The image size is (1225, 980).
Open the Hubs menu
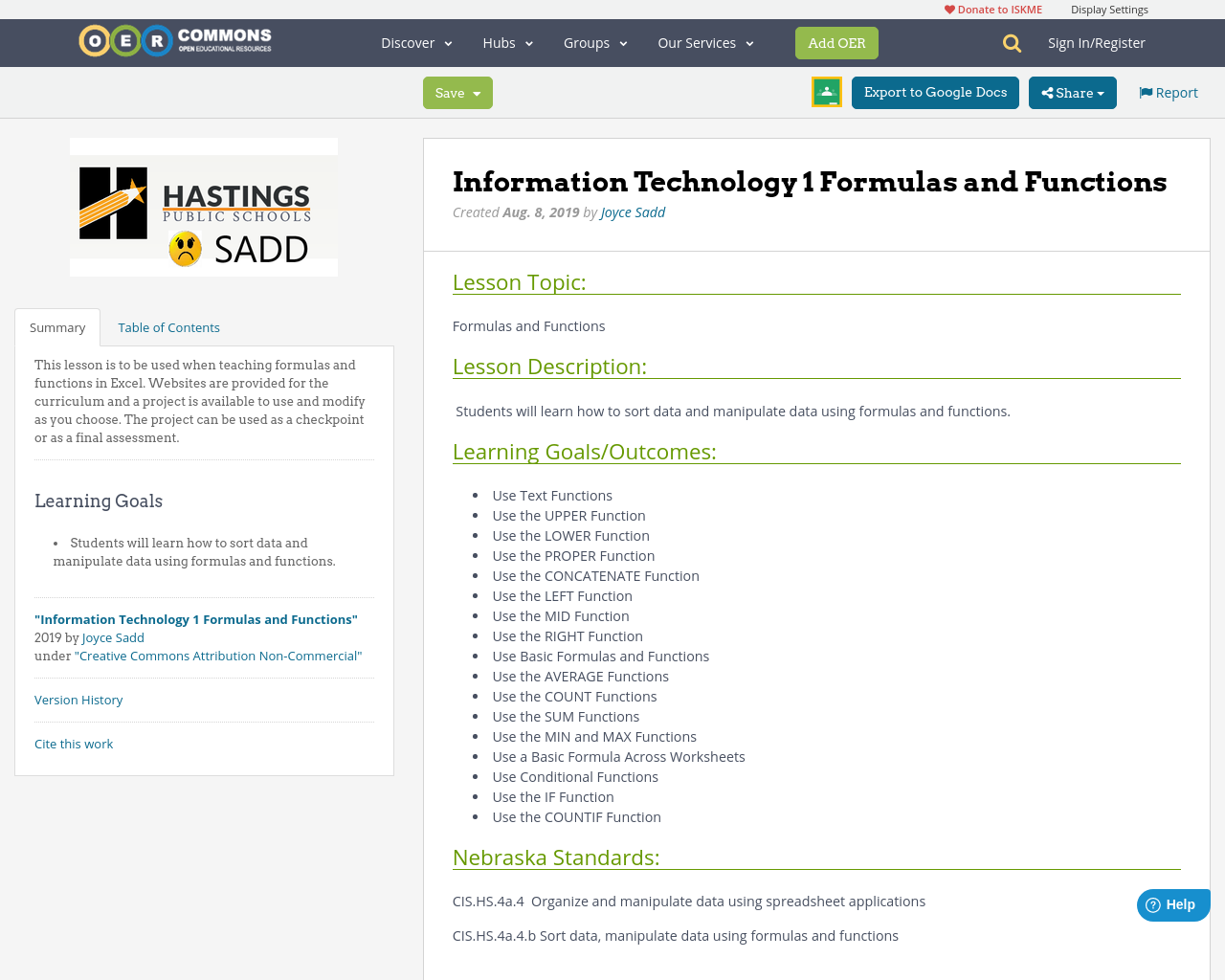coord(507,41)
